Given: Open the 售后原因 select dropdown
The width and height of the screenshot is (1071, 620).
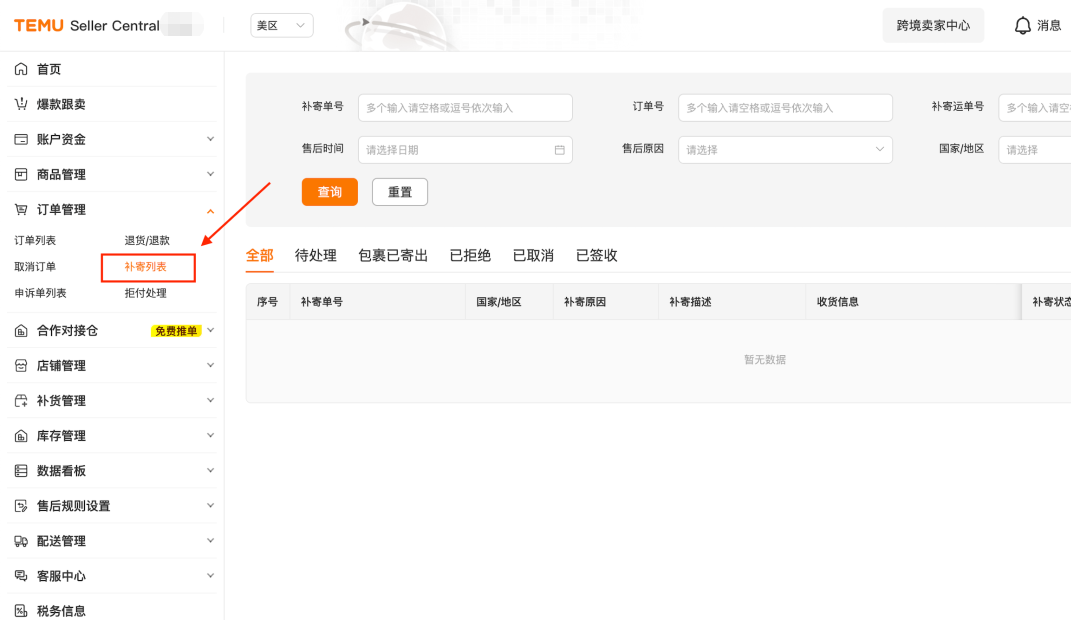Looking at the screenshot, I should coord(784,150).
